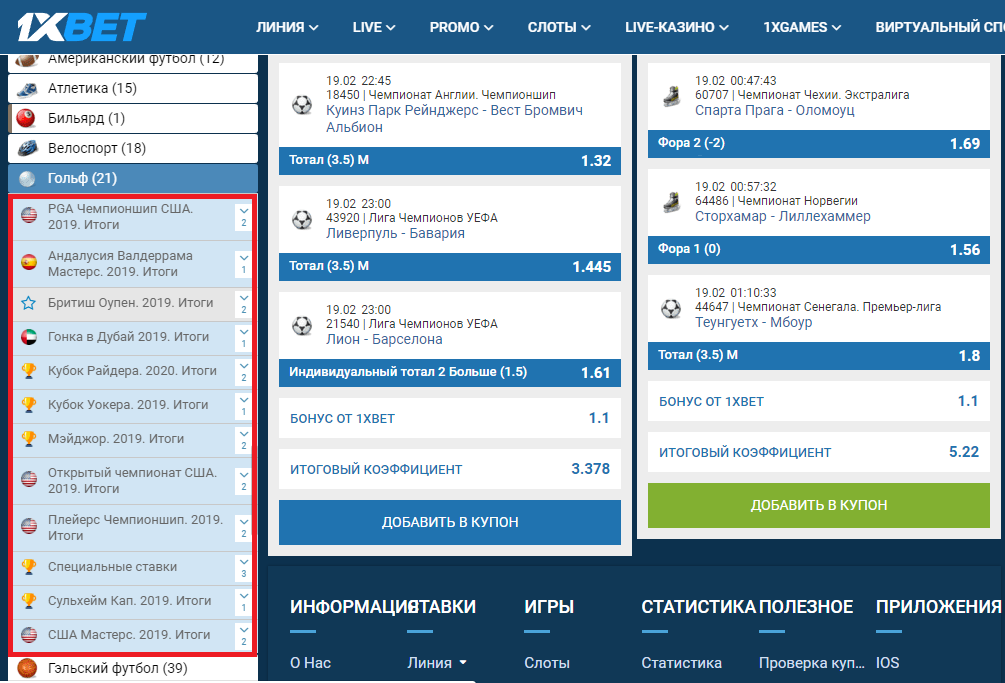
Task: Click the trophy icon beside Специальные ставки
Action: click(29, 567)
